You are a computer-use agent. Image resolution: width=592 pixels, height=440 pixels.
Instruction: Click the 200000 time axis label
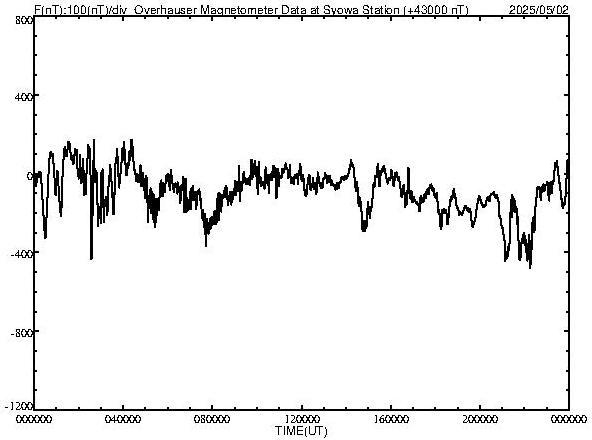point(480,419)
